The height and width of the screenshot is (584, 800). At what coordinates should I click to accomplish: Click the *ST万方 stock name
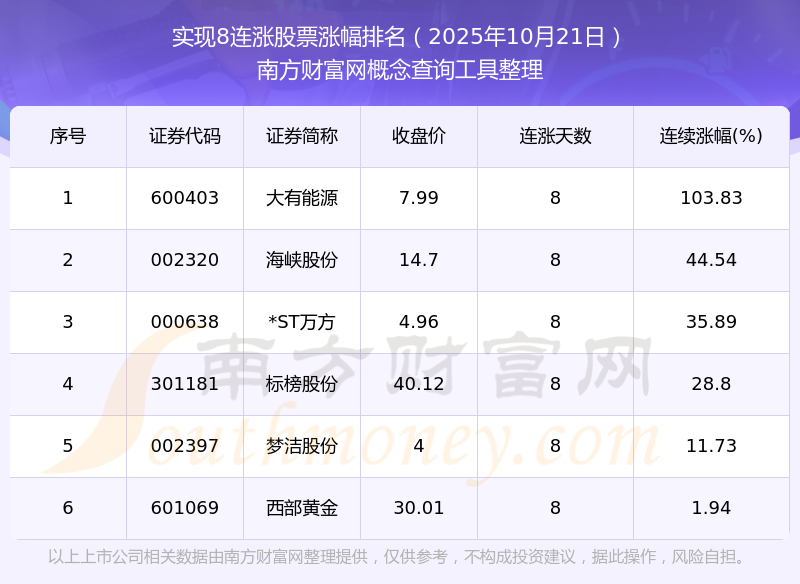click(302, 322)
